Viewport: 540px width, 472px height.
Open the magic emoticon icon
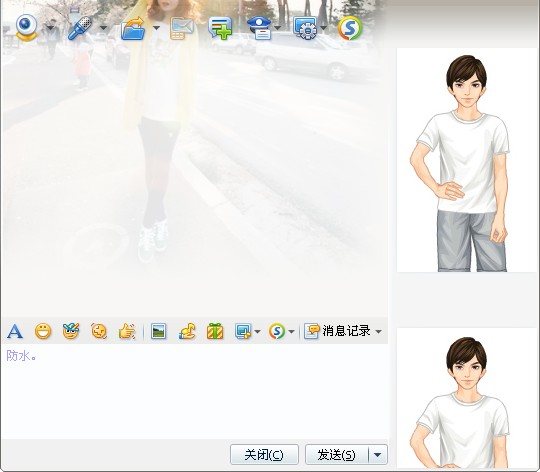[71, 331]
